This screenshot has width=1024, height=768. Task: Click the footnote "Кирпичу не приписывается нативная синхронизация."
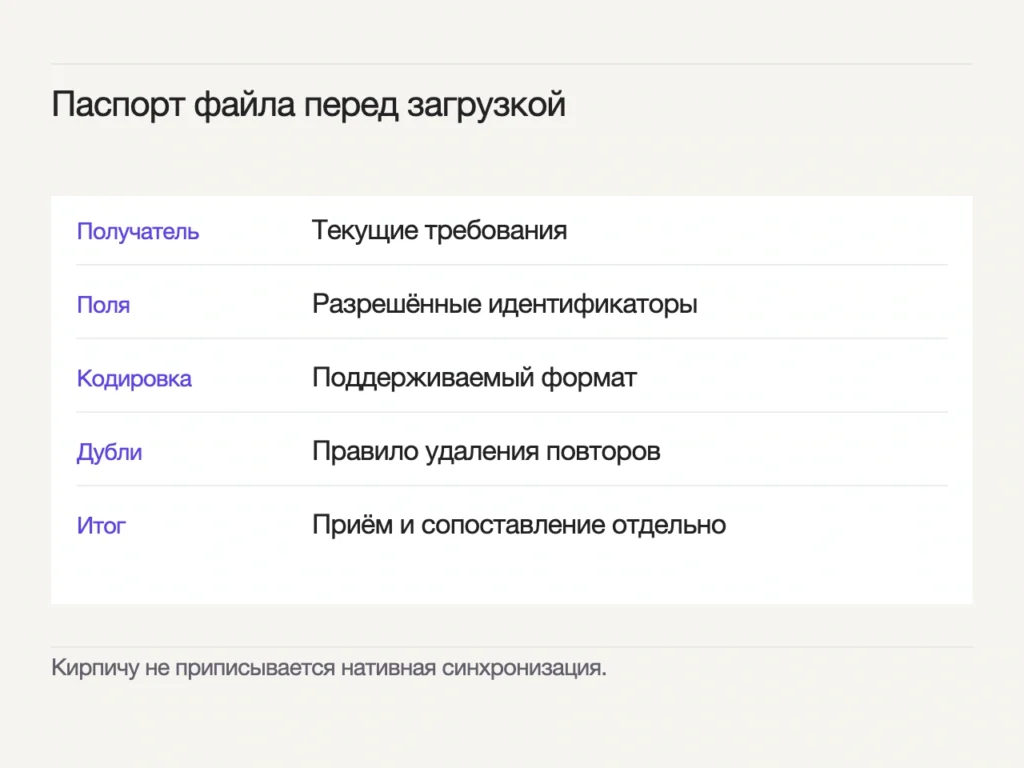[328, 668]
